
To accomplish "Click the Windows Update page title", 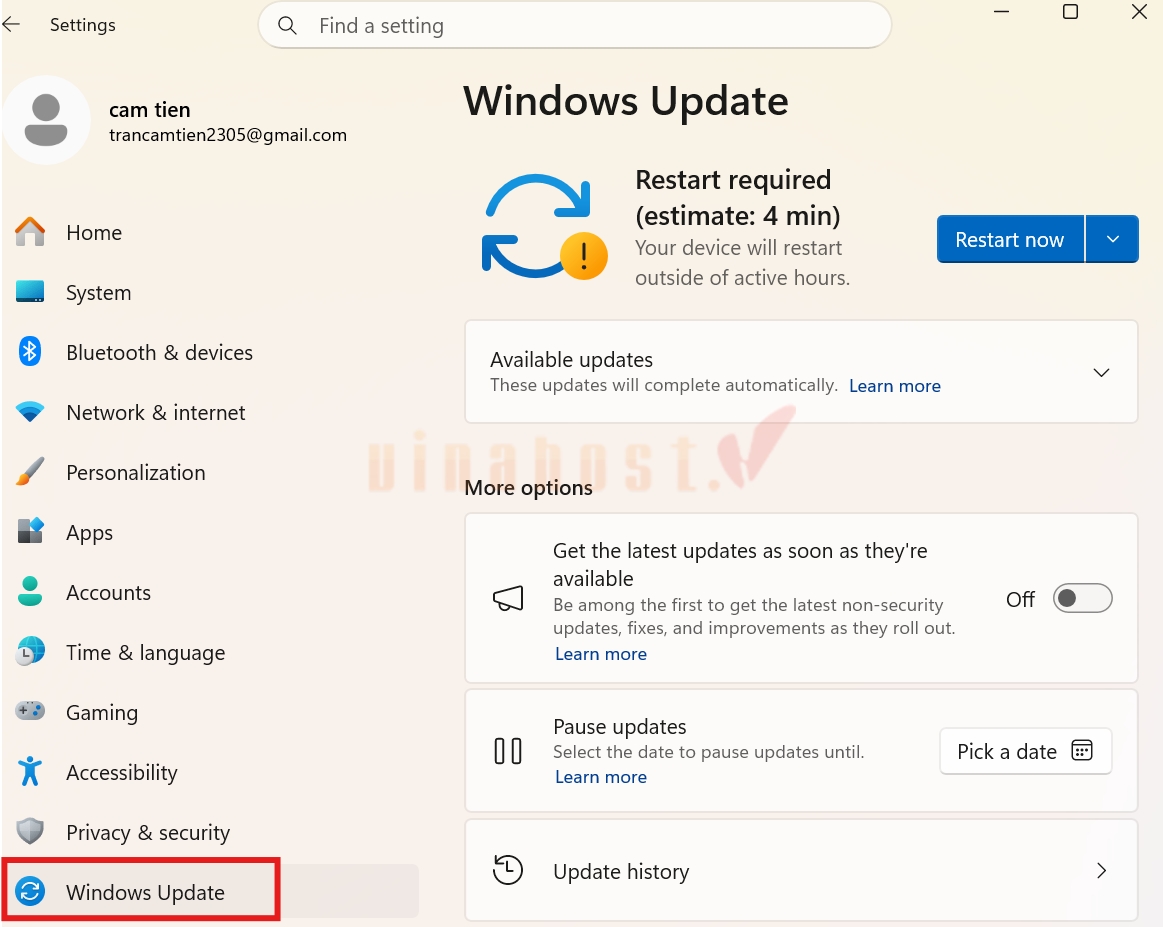I will click(625, 101).
